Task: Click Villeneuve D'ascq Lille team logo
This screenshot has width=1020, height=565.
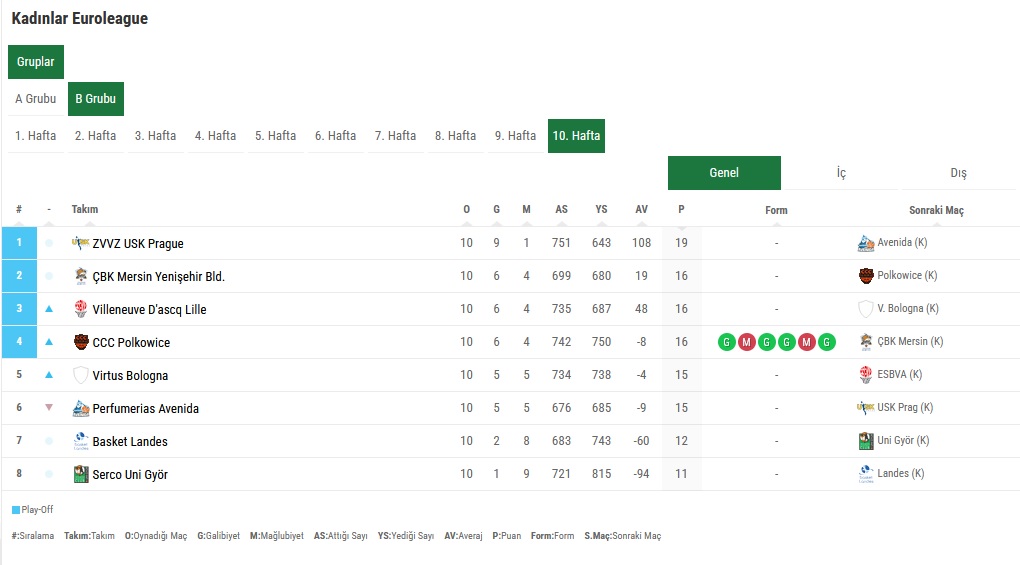Action: tap(81, 309)
